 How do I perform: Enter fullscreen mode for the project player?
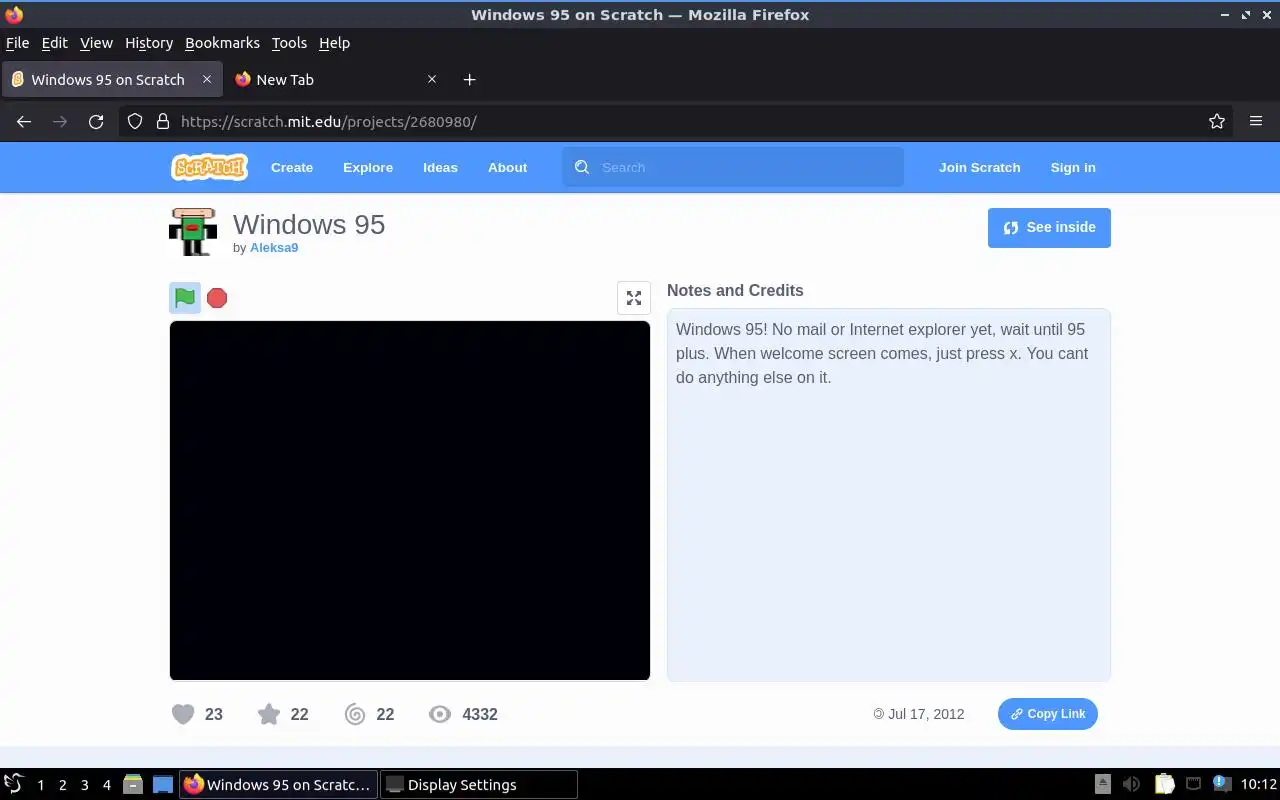pyautogui.click(x=634, y=298)
